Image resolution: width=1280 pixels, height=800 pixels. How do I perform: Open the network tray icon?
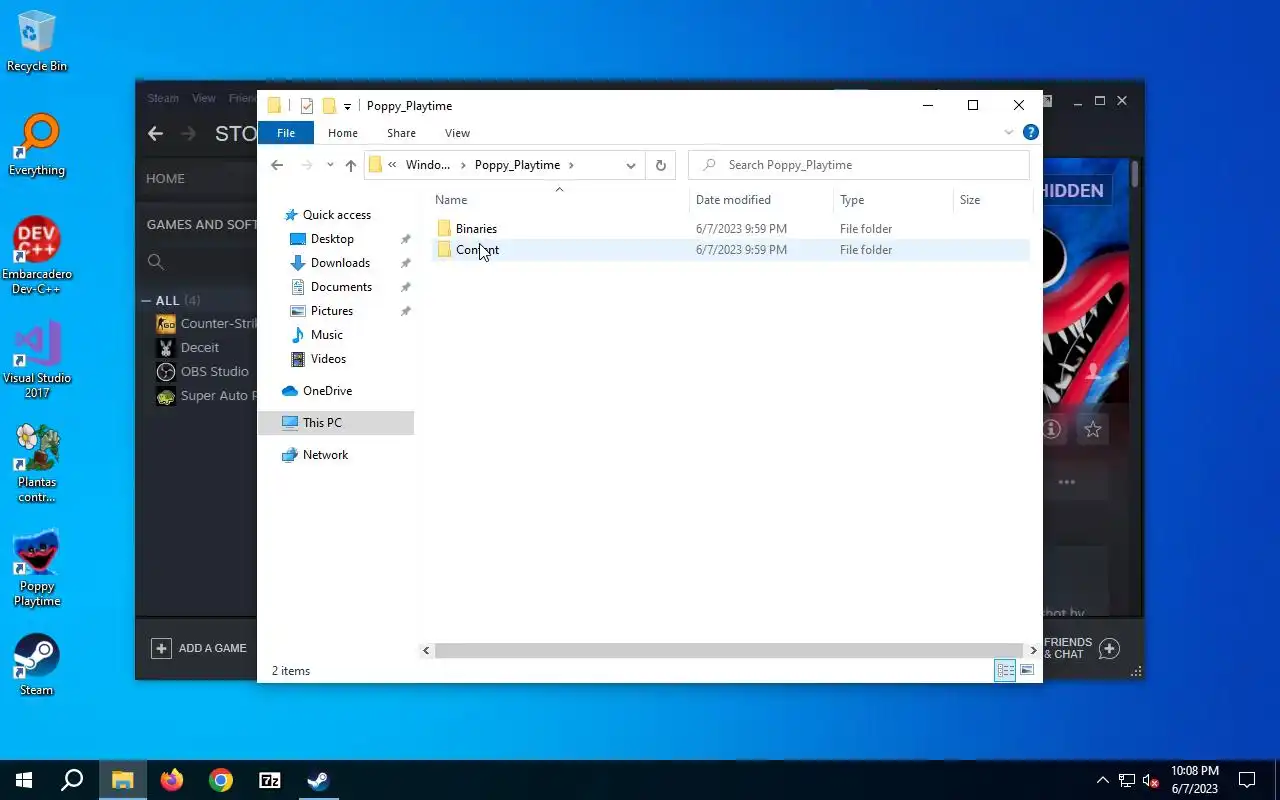click(x=1127, y=780)
